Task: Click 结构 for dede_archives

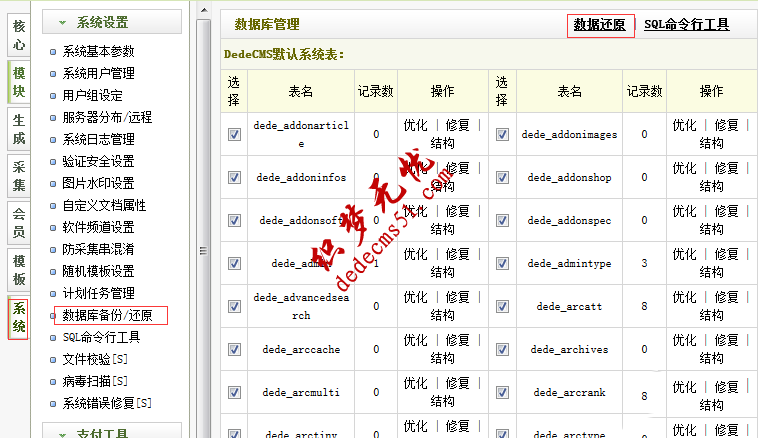Action: [711, 359]
